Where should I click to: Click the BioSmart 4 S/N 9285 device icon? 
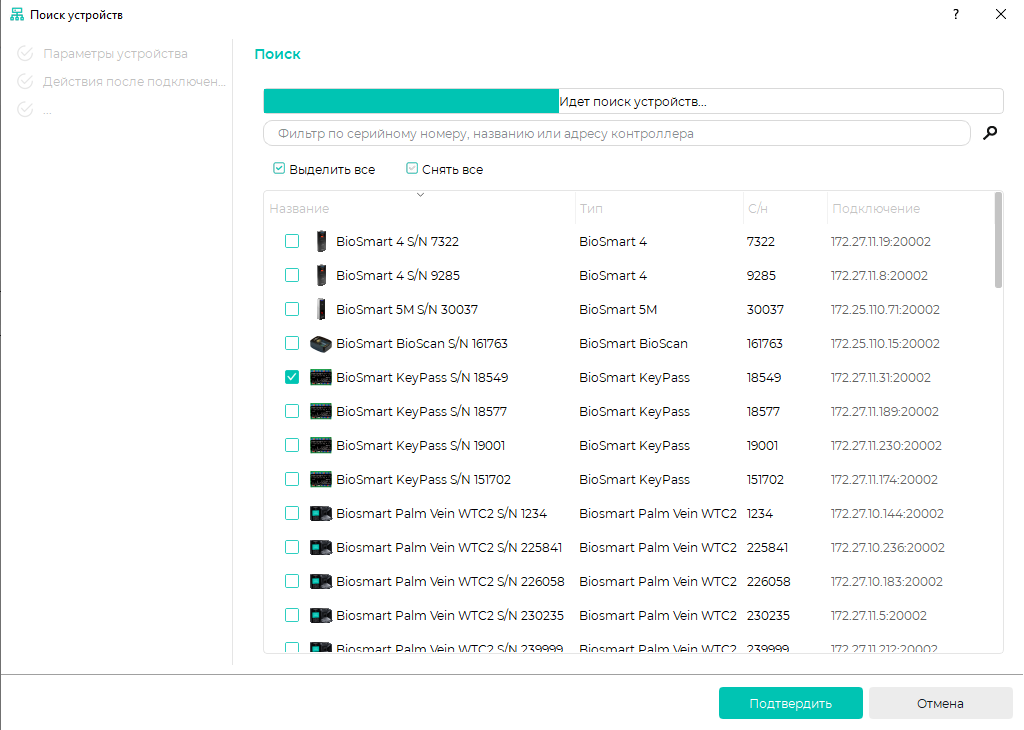tap(321, 276)
